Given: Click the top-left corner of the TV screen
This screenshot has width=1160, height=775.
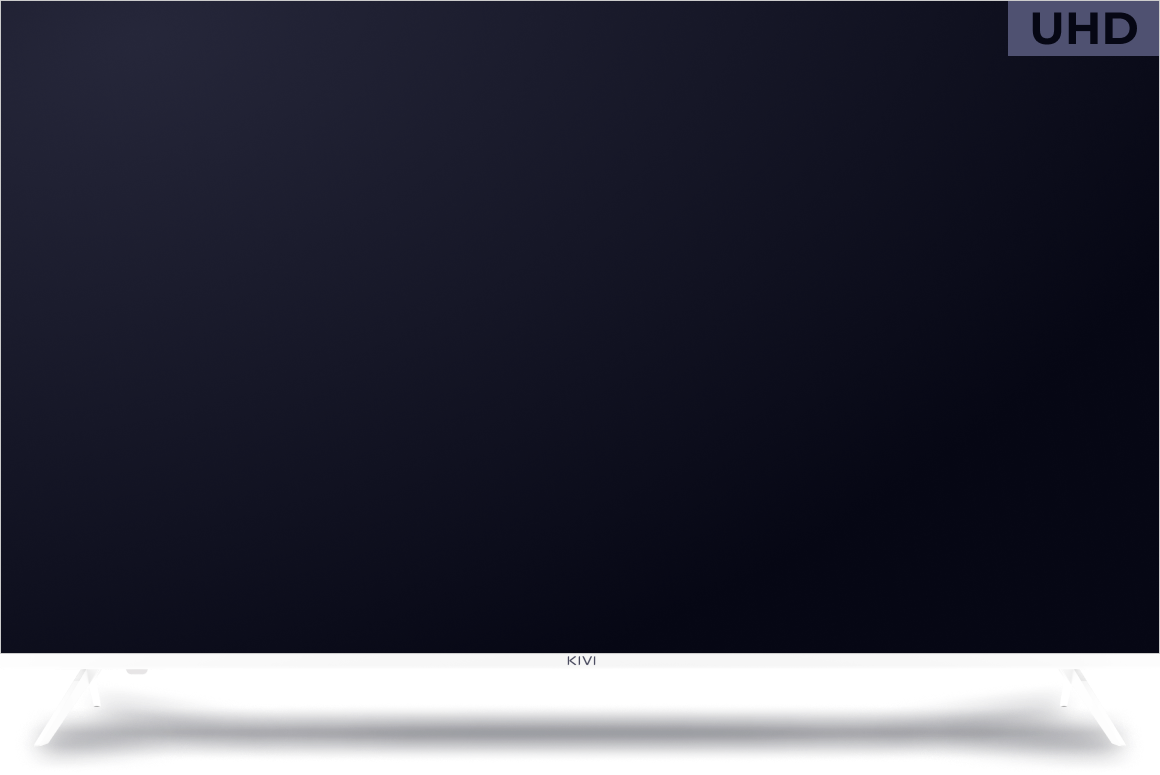Looking at the screenshot, I should tap(4, 4).
